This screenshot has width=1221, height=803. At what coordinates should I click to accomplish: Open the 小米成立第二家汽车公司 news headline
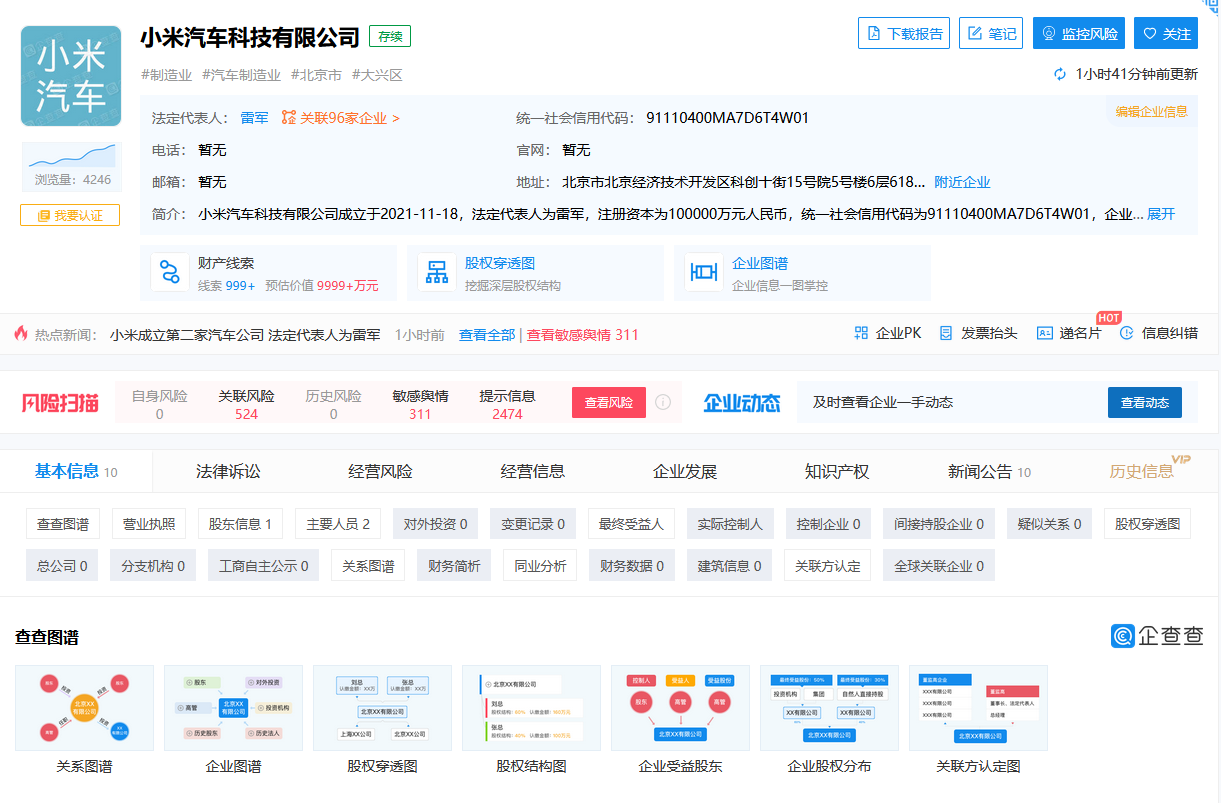pyautogui.click(x=245, y=334)
